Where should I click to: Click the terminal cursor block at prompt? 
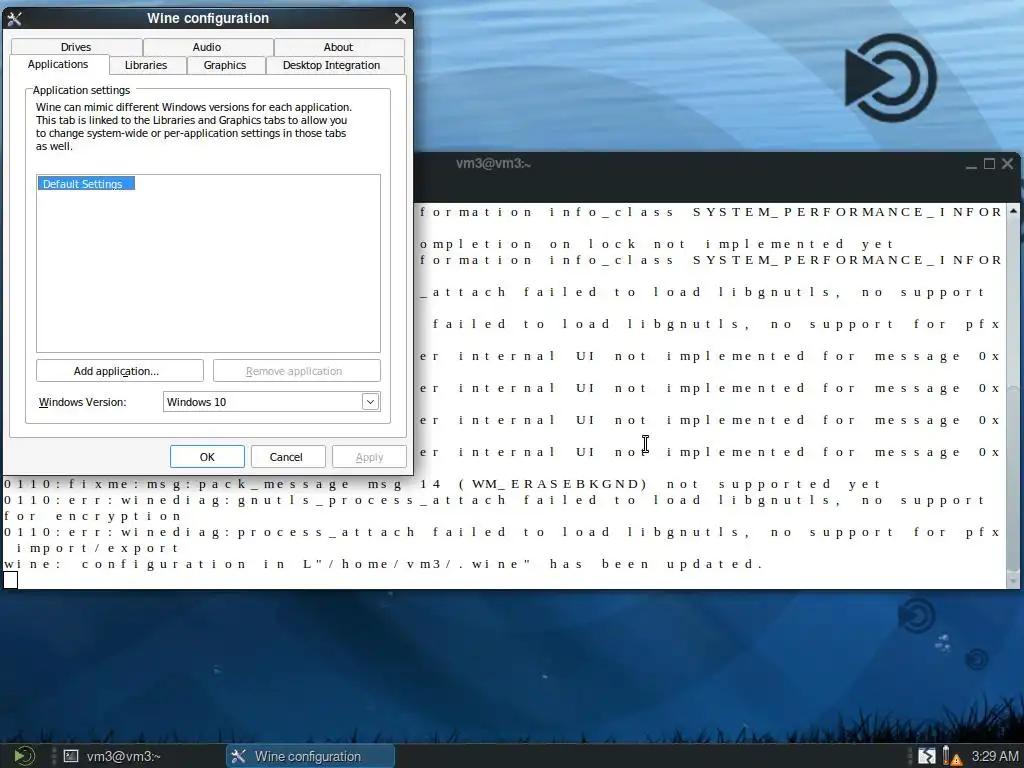pyautogui.click(x=10, y=580)
